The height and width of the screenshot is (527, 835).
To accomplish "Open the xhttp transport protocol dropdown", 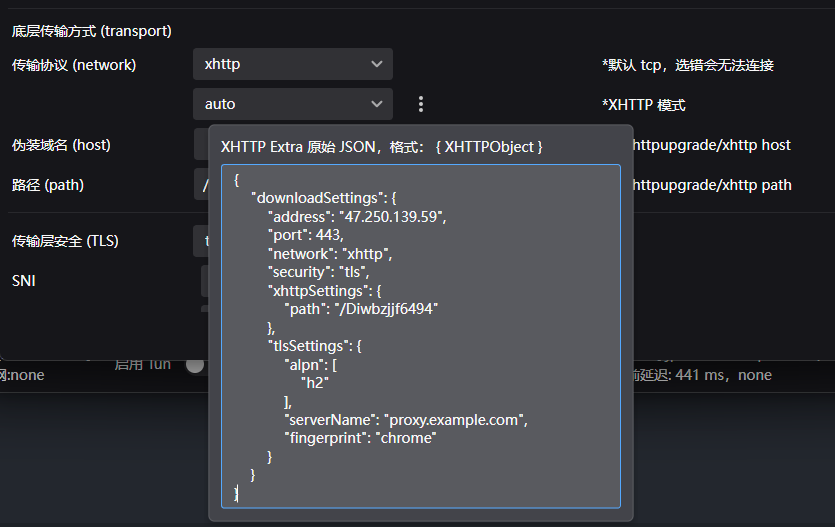I will [x=292, y=64].
